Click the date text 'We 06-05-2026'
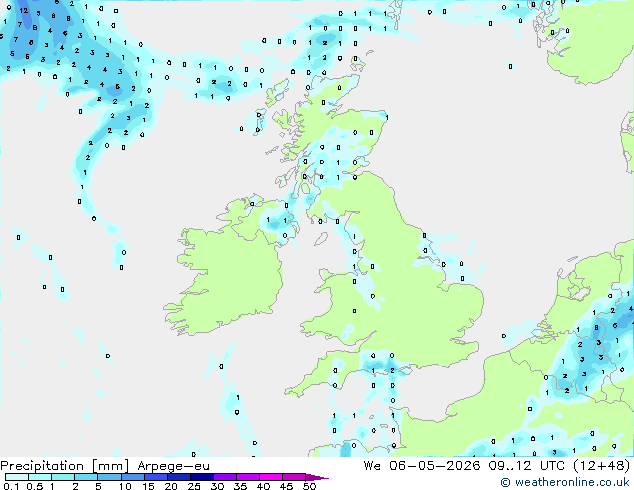The image size is (634, 490). 422,466
